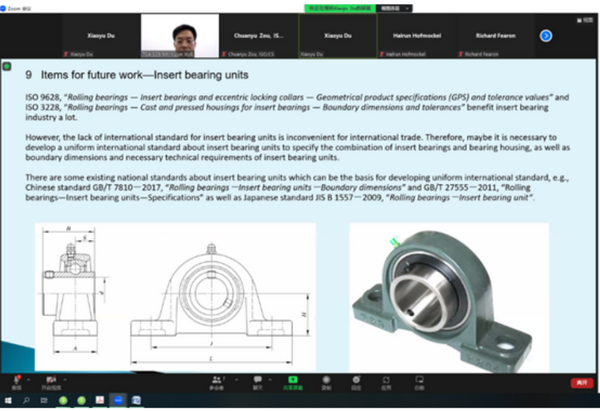
Task: Select the video tile showing a man's face
Action: tap(180, 36)
